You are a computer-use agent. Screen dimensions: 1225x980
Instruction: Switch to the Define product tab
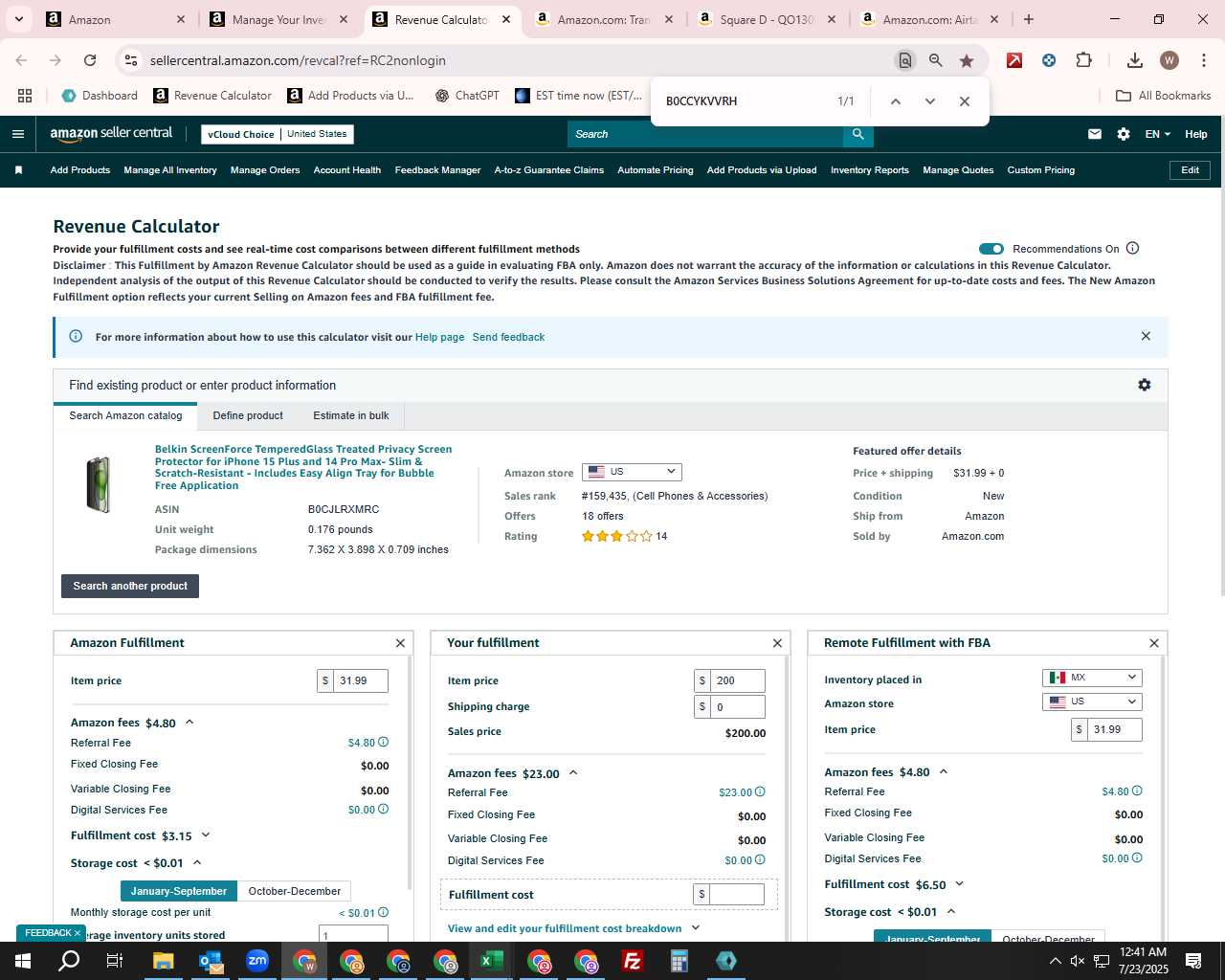tap(248, 415)
